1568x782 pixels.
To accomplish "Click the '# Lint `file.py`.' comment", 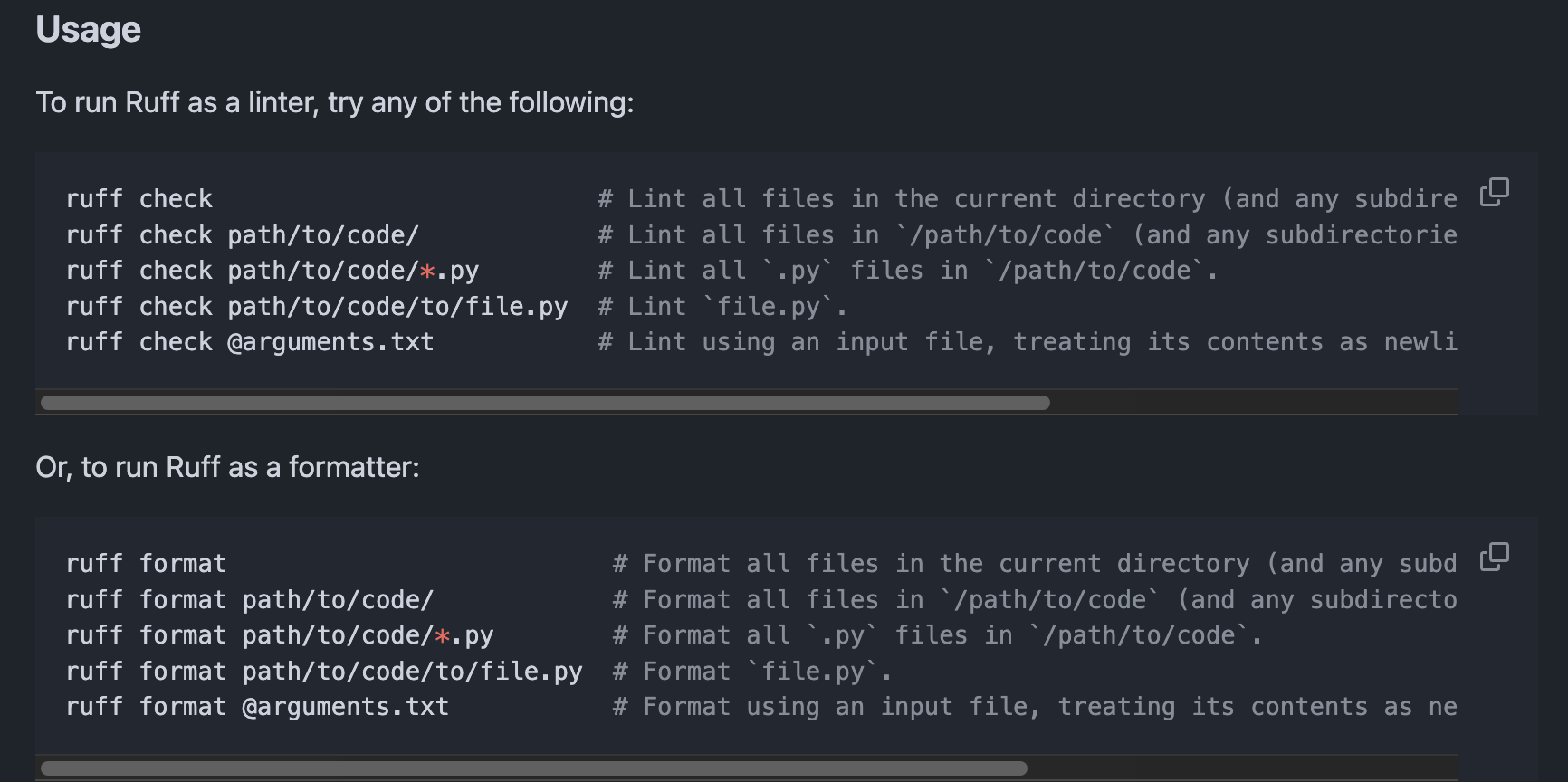I will coord(722,307).
